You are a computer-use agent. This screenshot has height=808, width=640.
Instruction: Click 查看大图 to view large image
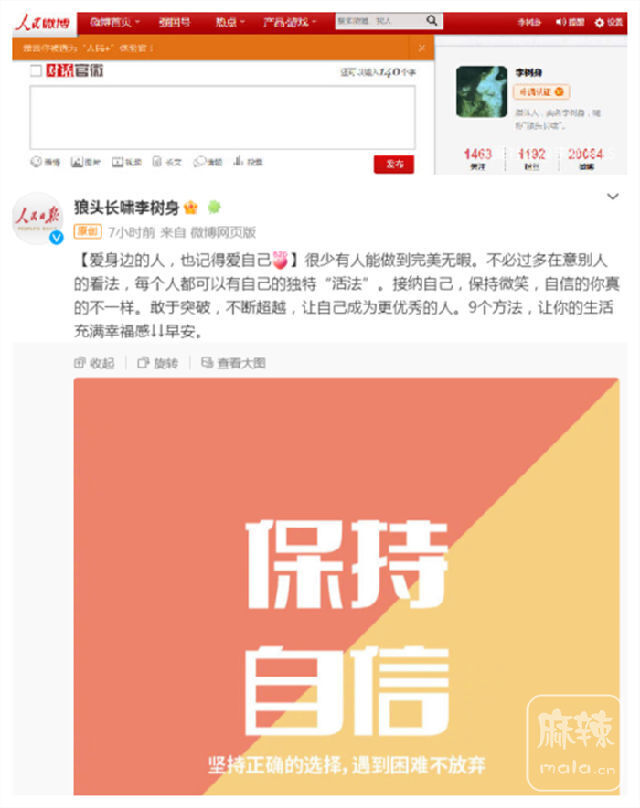point(233,363)
